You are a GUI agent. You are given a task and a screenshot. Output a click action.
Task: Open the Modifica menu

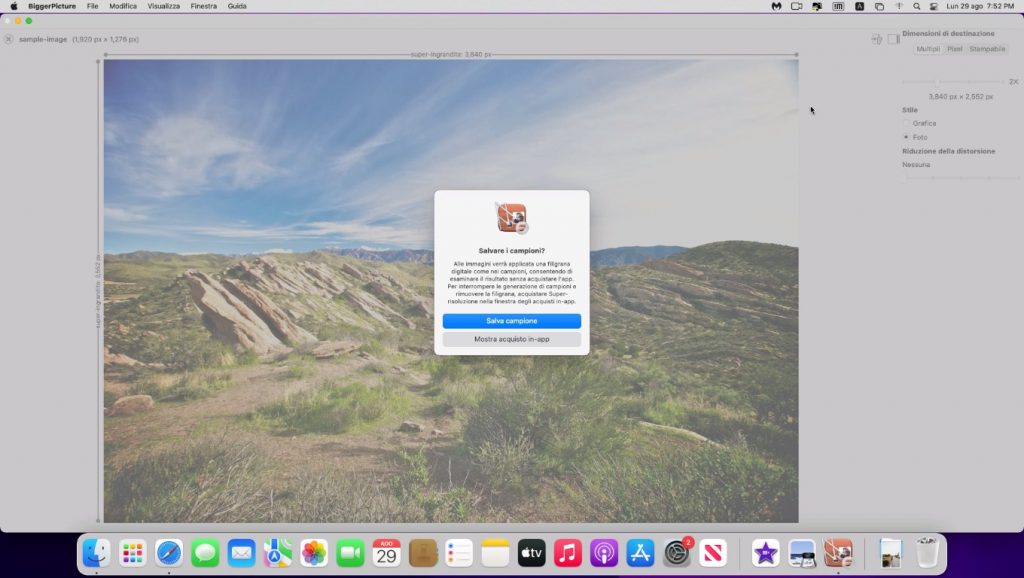[123, 6]
